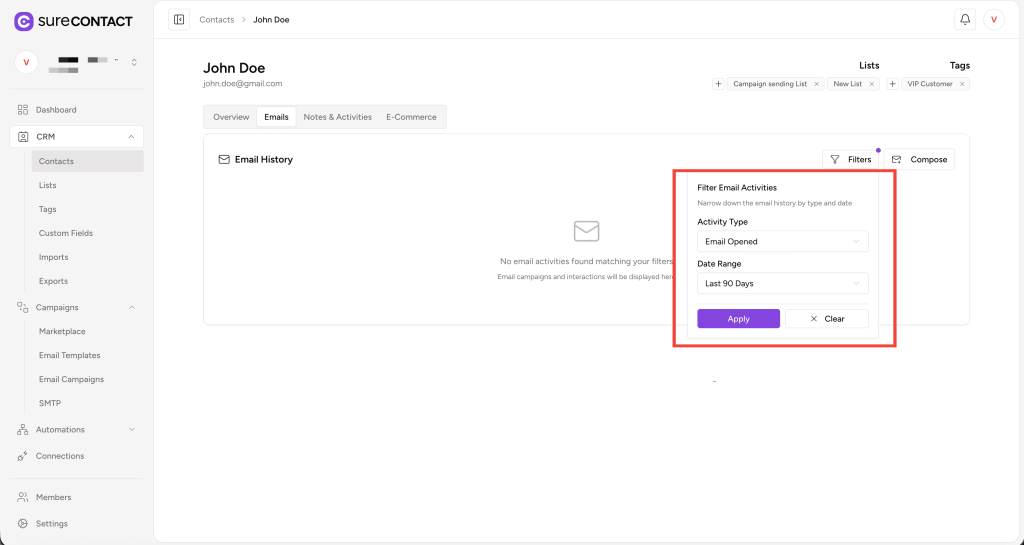The height and width of the screenshot is (545, 1024).
Task: Open Settings from the sidebar
Action: pos(52,523)
